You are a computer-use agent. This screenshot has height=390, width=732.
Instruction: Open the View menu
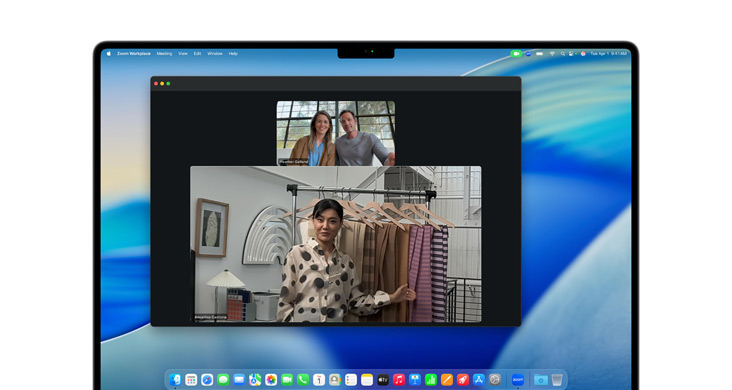[183, 54]
